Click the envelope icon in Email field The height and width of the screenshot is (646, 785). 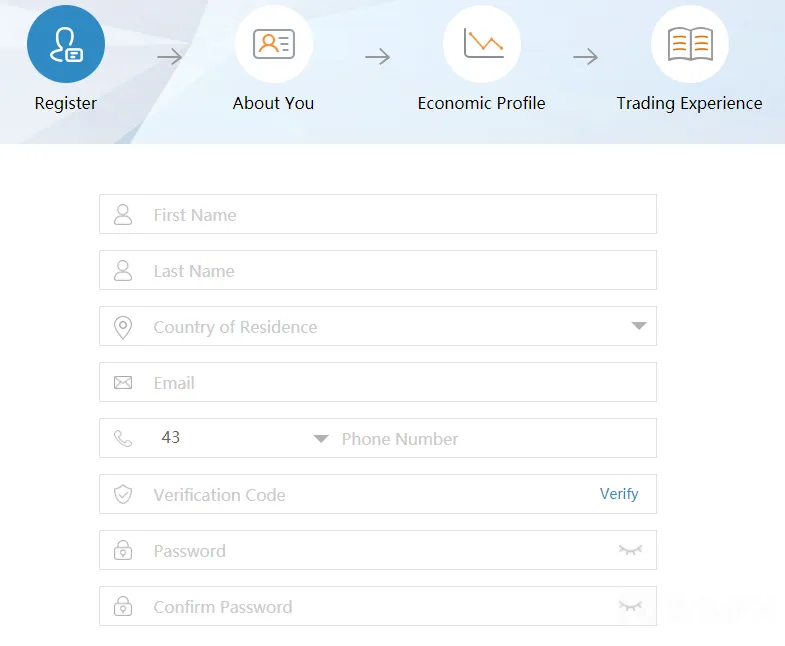123,383
